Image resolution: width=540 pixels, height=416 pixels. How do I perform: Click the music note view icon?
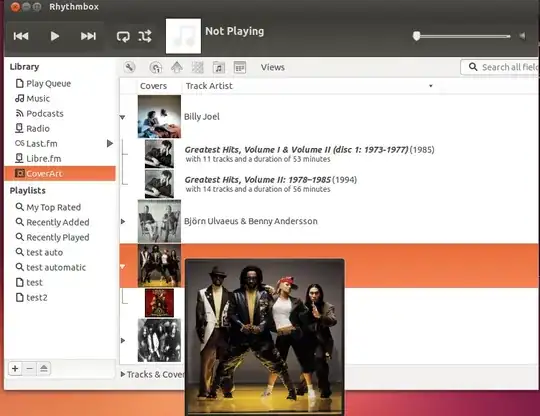[x=219, y=67]
